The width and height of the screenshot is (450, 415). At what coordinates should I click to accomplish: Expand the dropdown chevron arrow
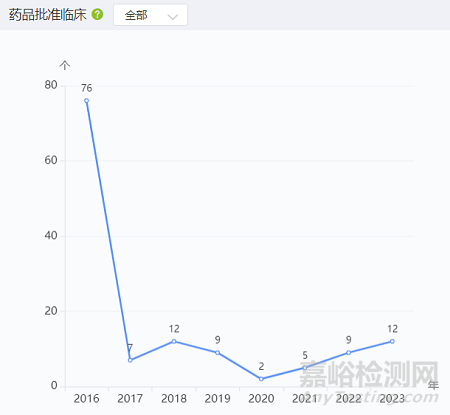(x=173, y=17)
